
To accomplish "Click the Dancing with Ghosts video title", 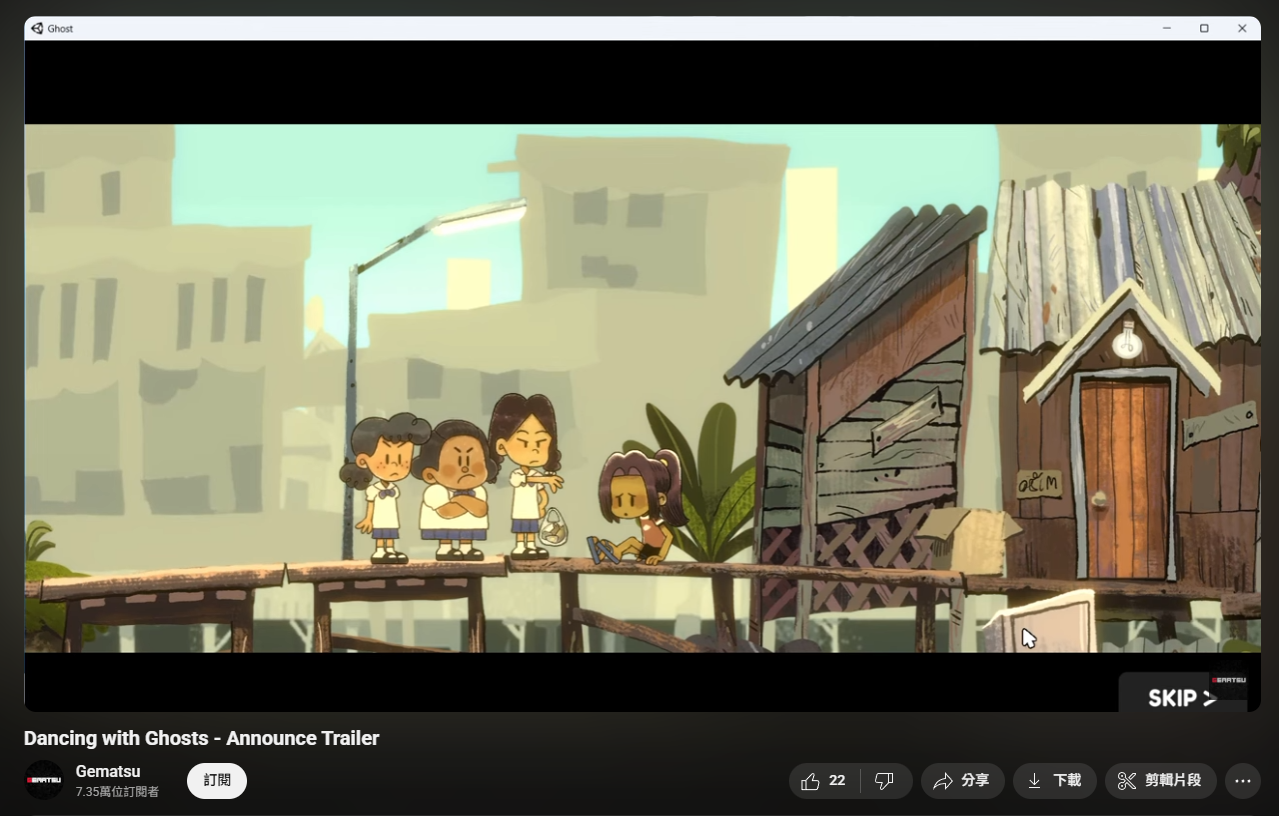I will pyautogui.click(x=201, y=739).
